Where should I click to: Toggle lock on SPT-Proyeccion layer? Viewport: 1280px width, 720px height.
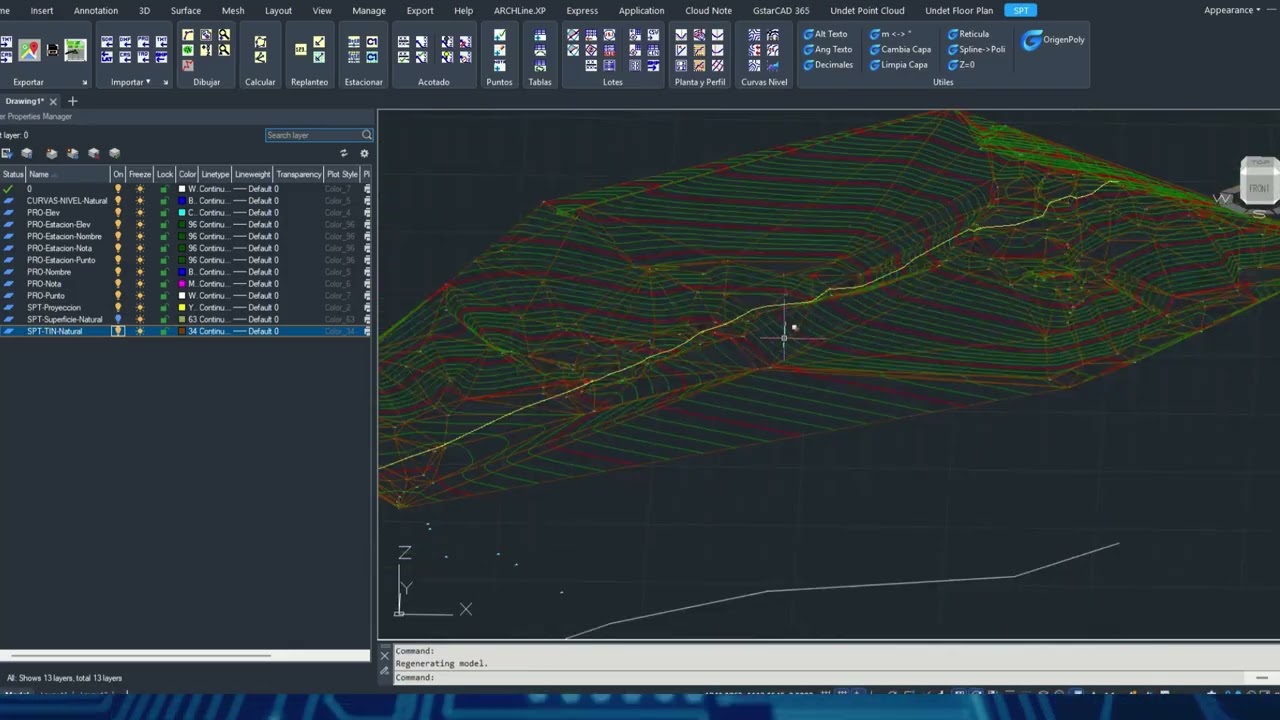pos(164,308)
